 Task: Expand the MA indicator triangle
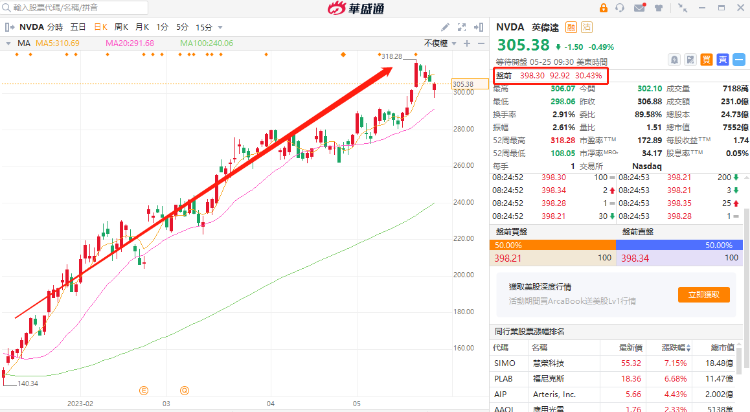coord(8,44)
